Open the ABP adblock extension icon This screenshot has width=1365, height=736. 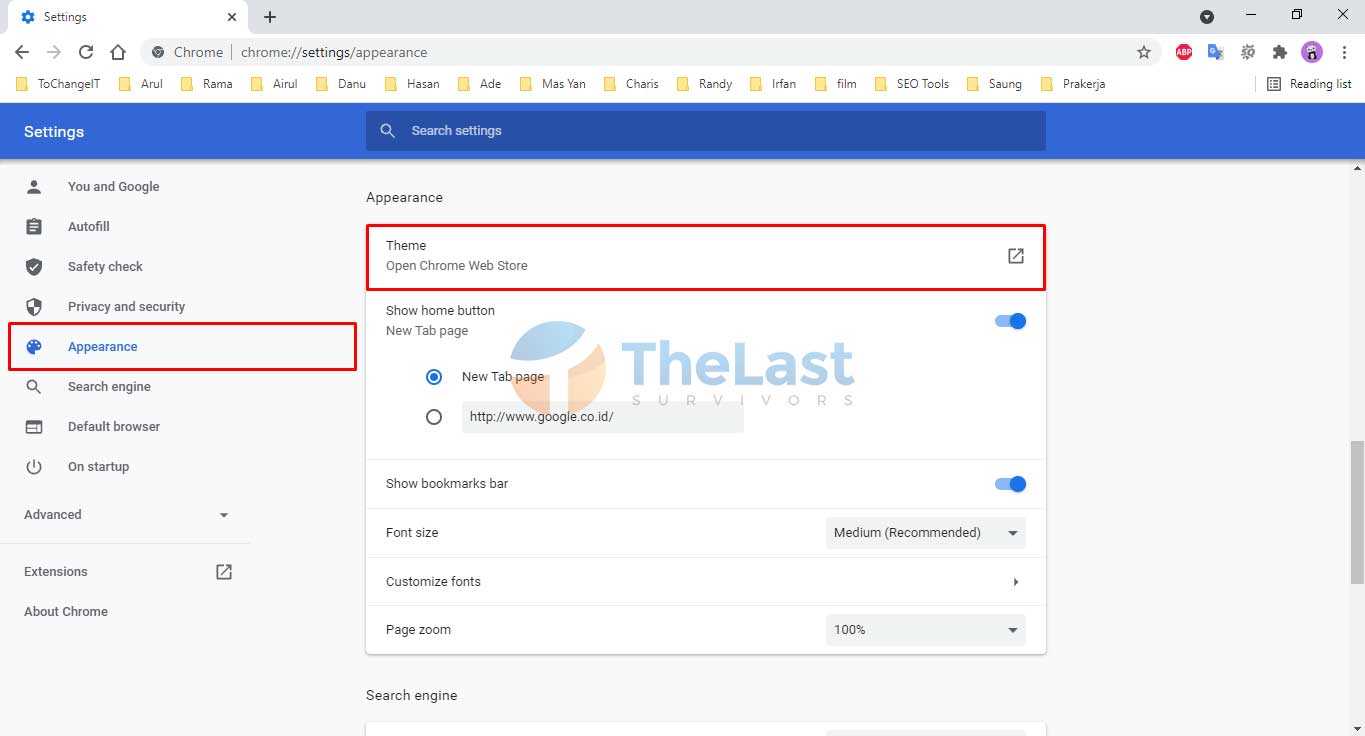coord(1184,52)
